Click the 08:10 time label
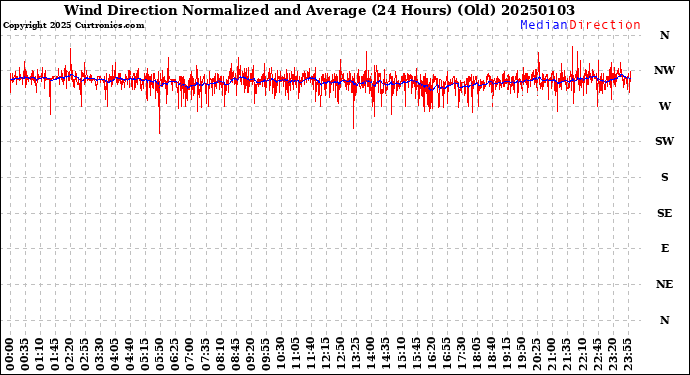The image size is (690, 375). pyautogui.click(x=220, y=354)
